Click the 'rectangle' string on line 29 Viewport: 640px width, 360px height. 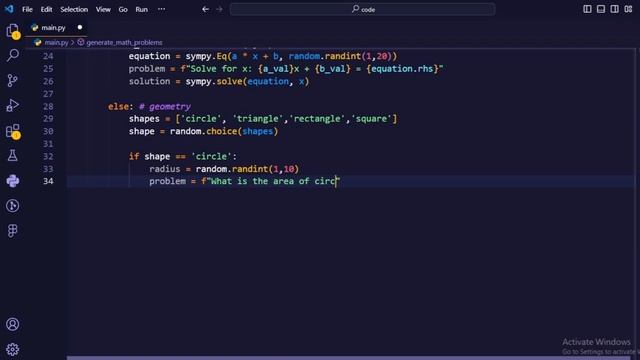click(319, 119)
